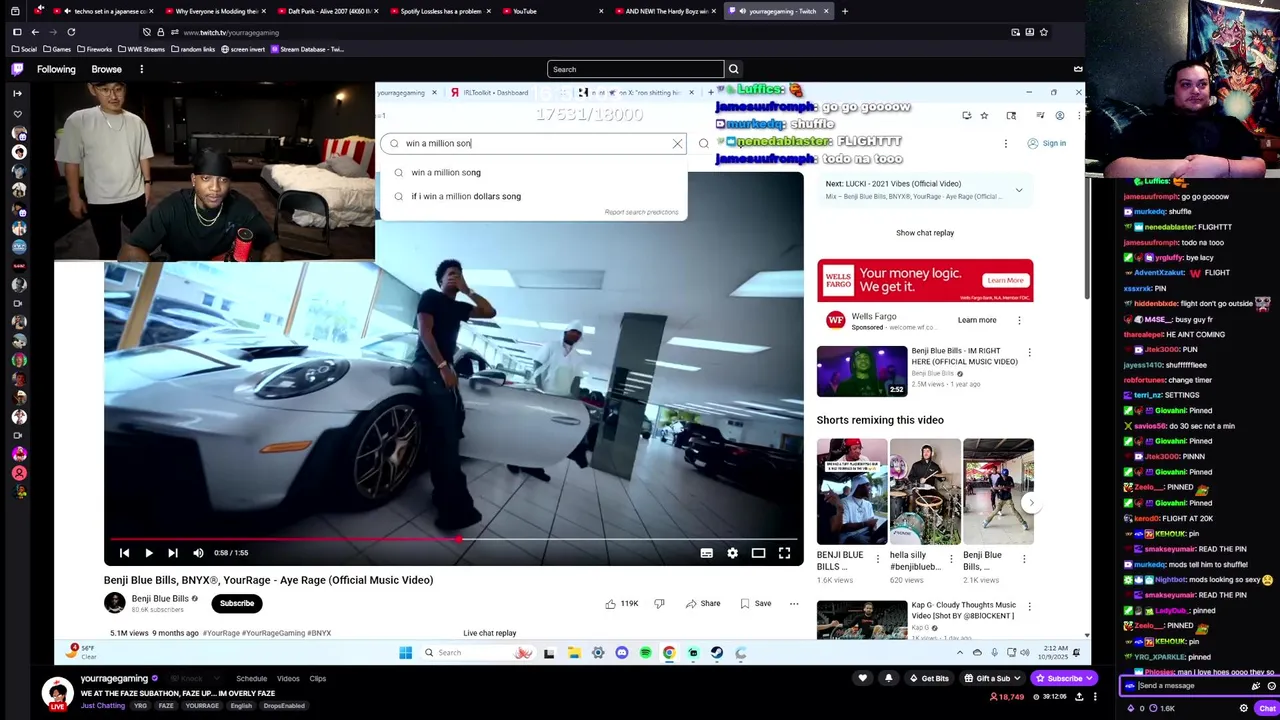The image size is (1280, 720).
Task: Open options for the Wells Fargo ad
Action: click(x=1019, y=320)
